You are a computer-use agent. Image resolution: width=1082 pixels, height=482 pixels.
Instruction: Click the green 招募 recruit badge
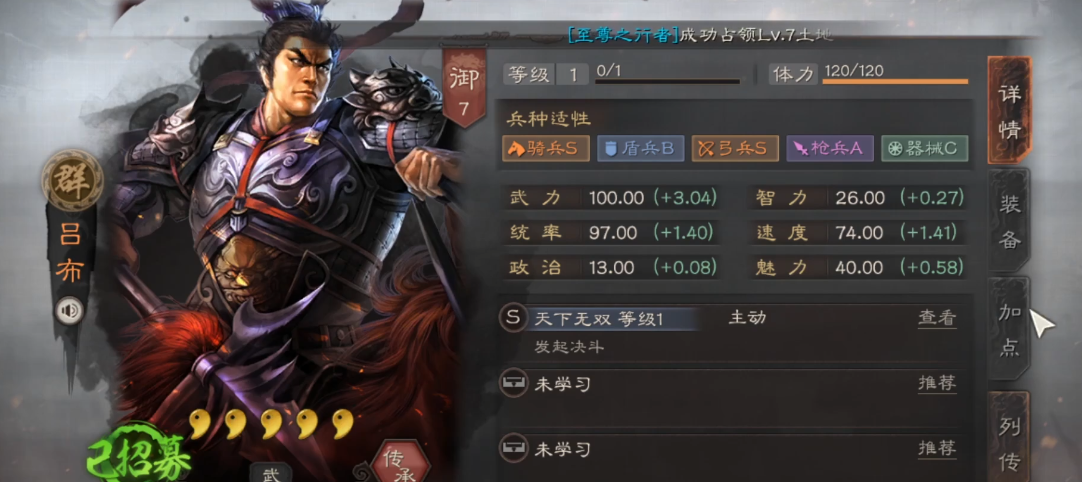pos(139,456)
